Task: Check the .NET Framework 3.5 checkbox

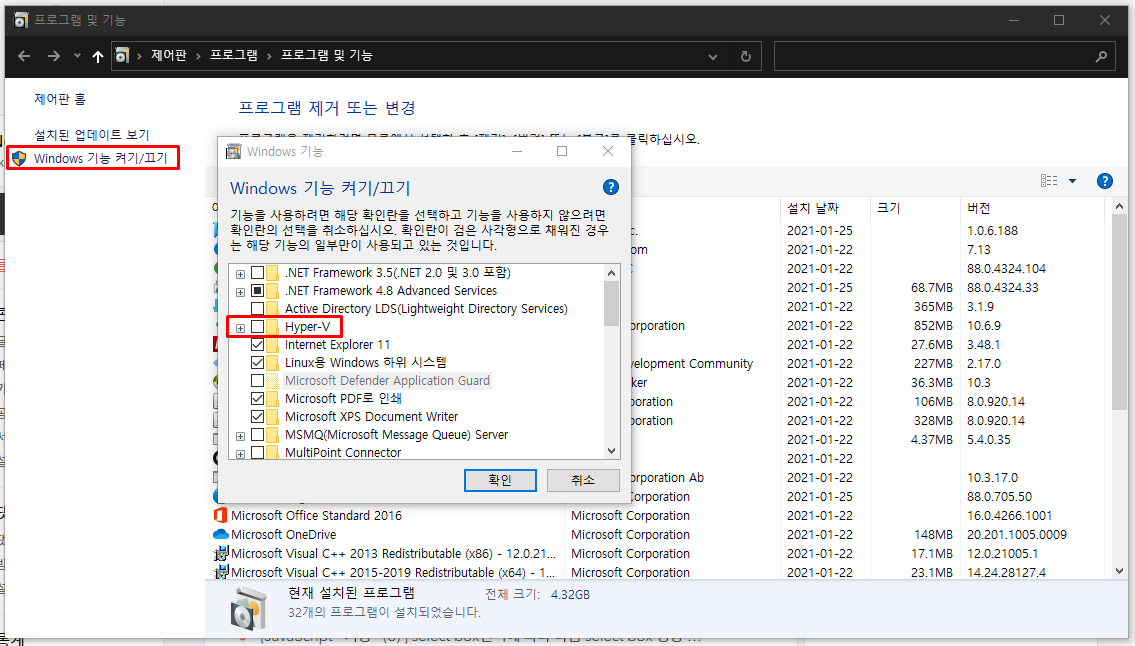Action: point(257,273)
